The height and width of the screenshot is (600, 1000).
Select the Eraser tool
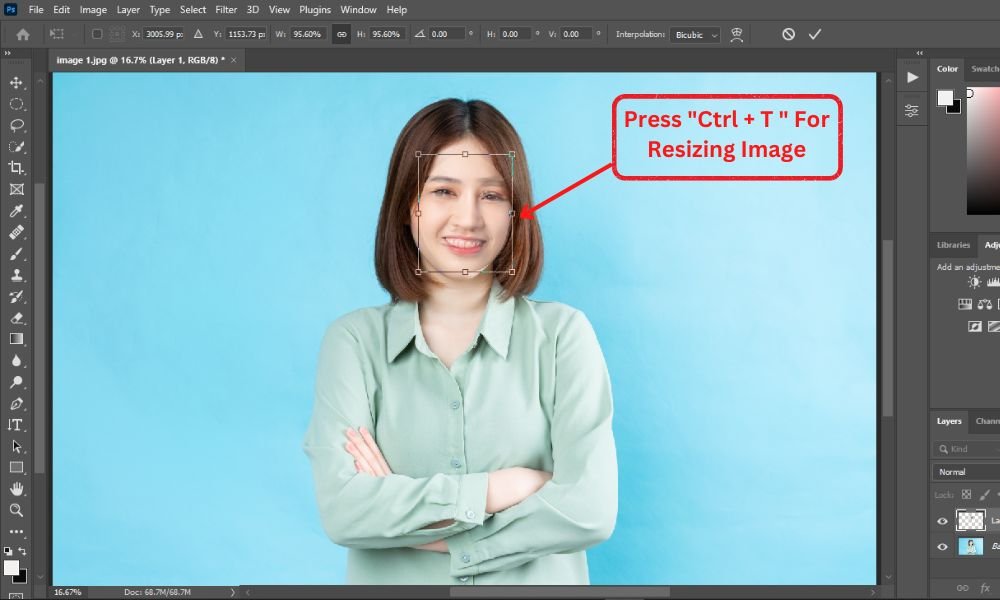pyautogui.click(x=17, y=318)
